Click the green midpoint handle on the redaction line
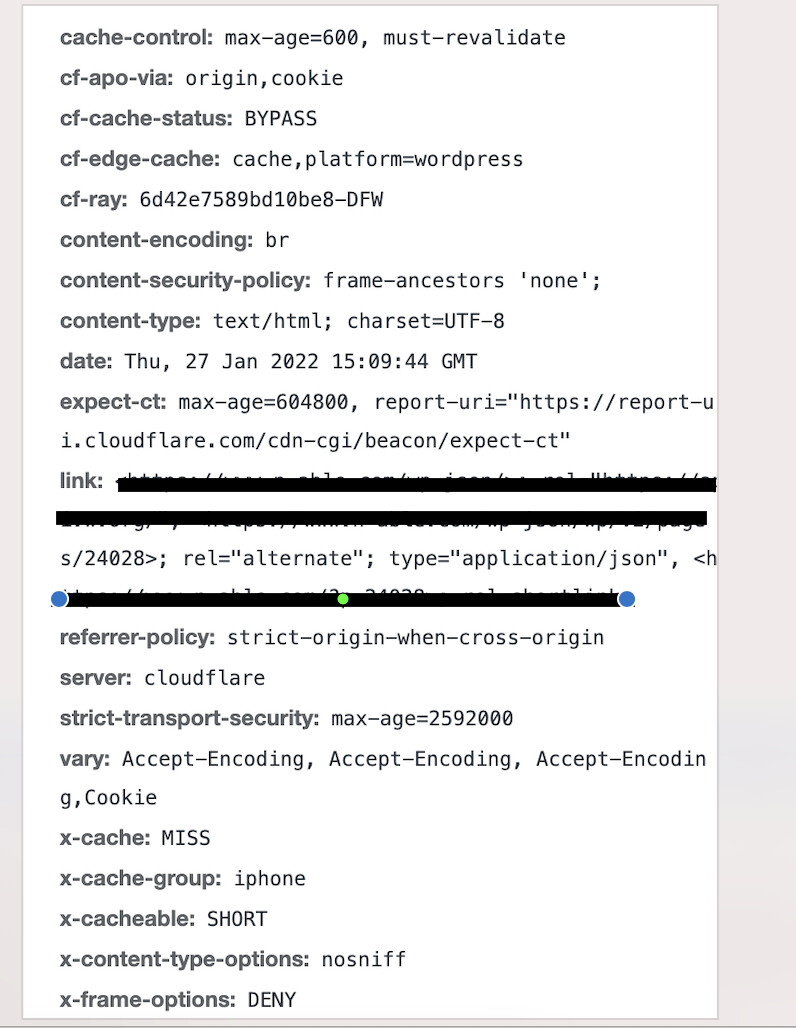796x1028 pixels. click(343, 599)
